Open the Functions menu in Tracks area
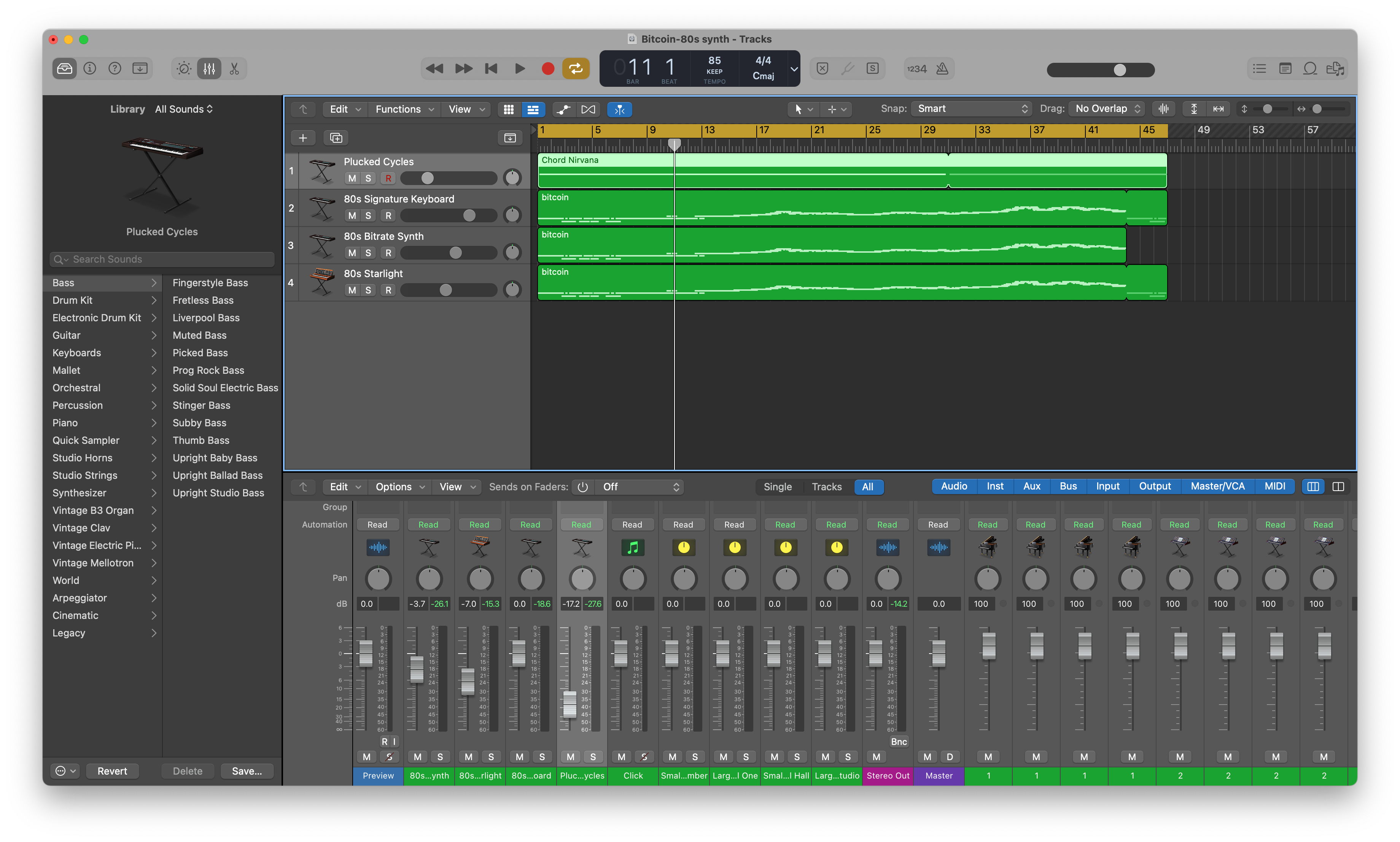Screen dimensions: 1400x842 pos(404,110)
